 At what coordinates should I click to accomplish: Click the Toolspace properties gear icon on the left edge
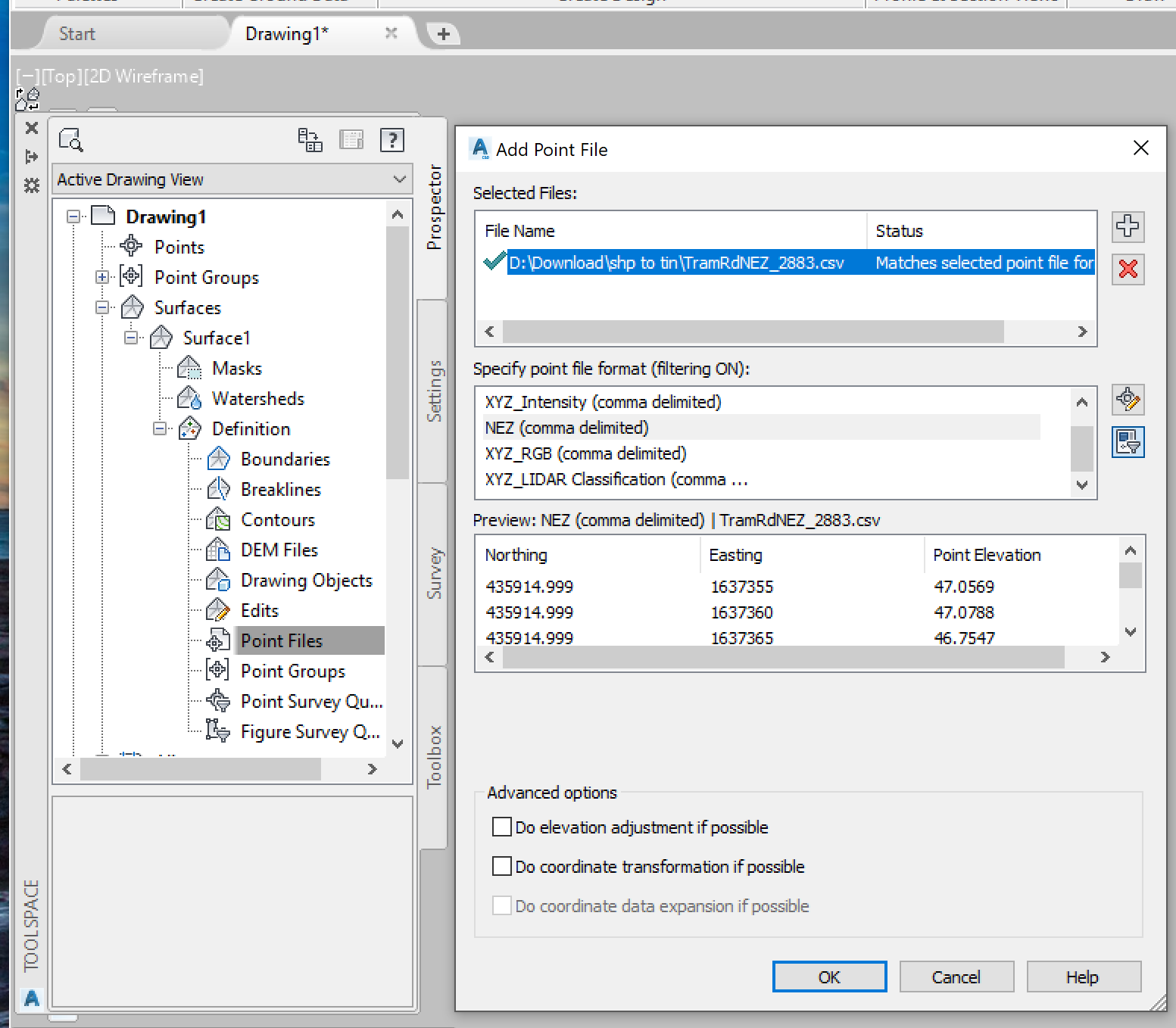tap(31, 185)
